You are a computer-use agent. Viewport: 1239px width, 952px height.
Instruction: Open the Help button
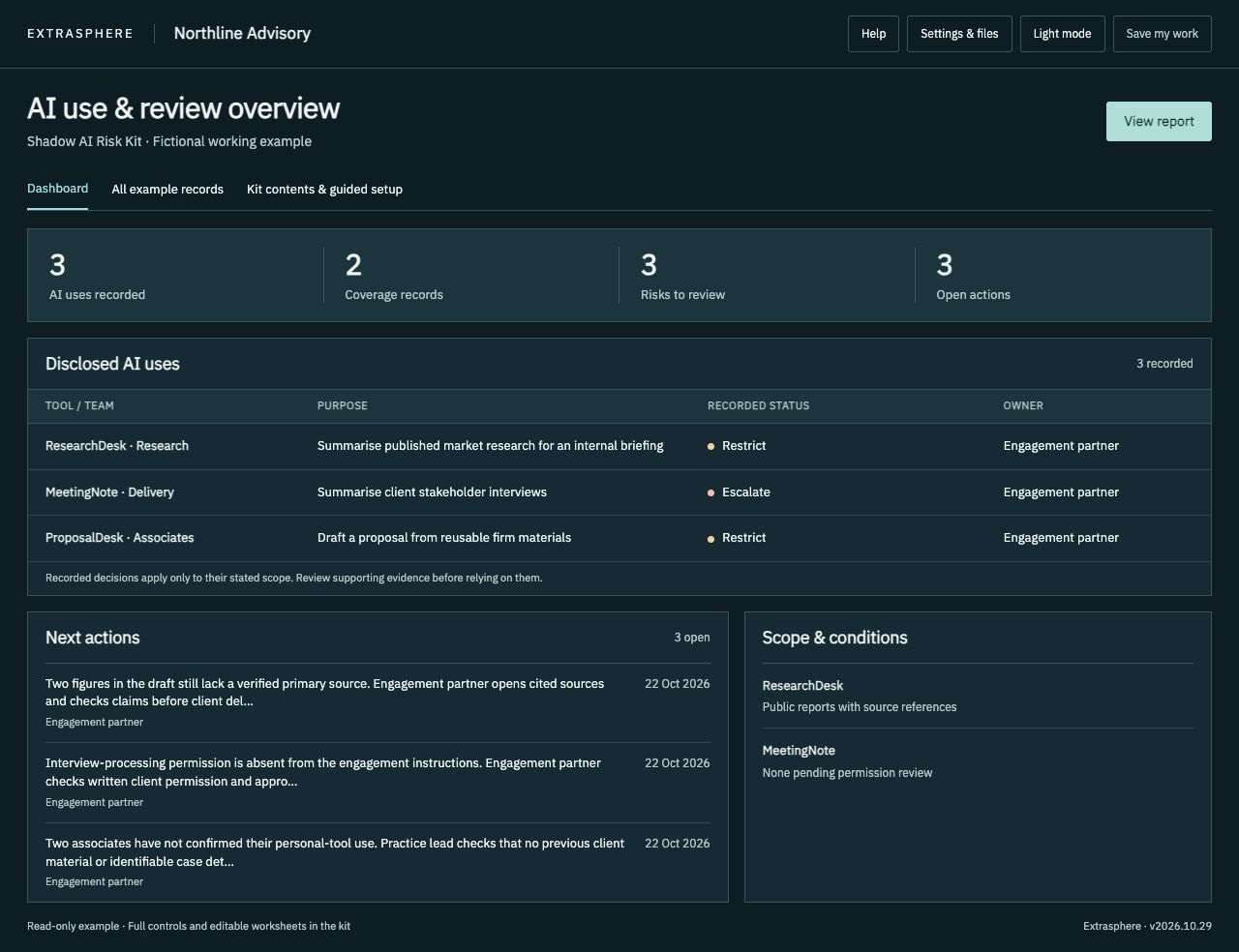(873, 34)
